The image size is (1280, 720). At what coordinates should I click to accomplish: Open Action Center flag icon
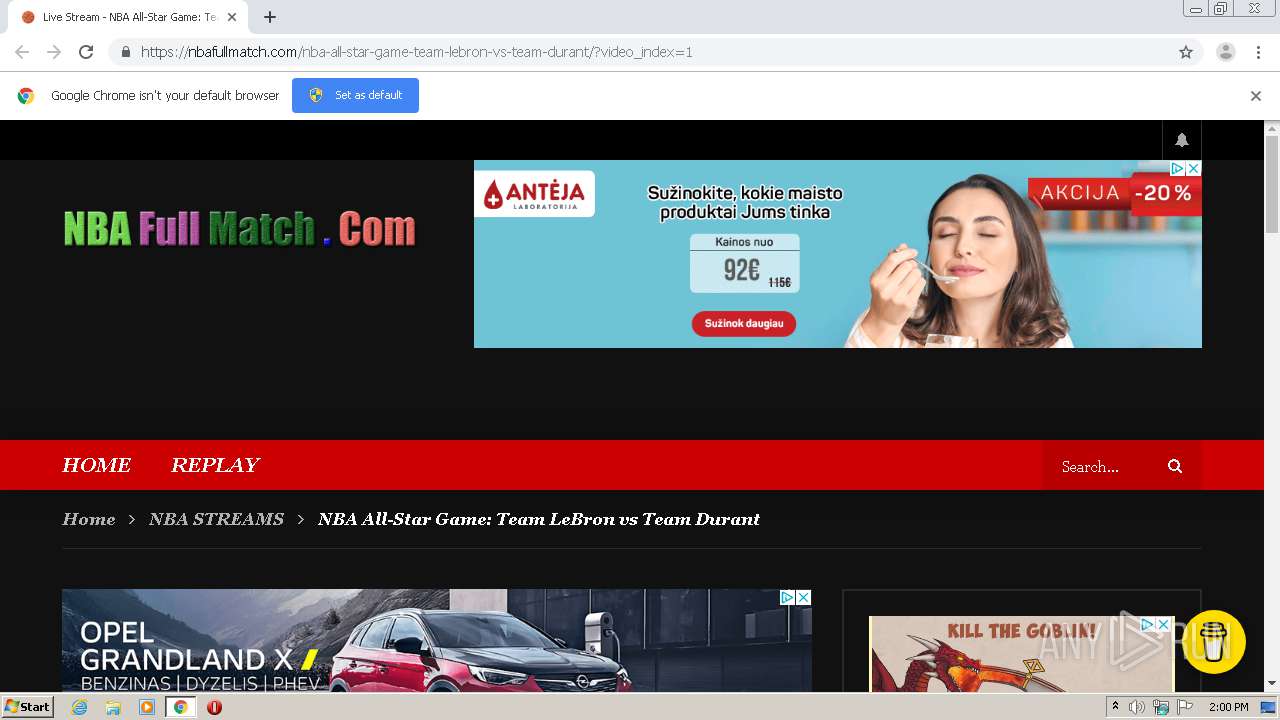pos(1185,707)
